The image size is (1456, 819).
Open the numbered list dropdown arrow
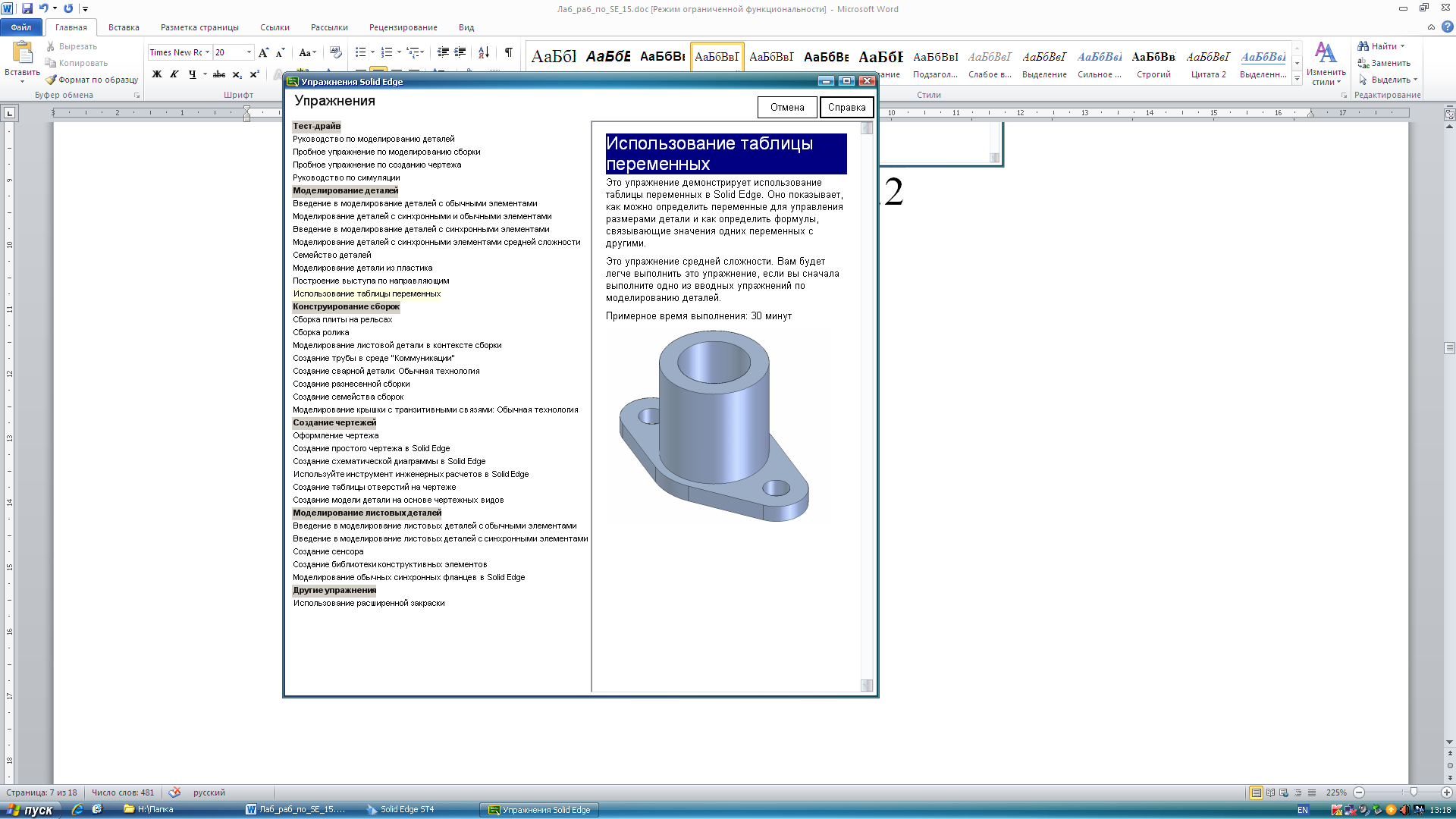pos(399,52)
